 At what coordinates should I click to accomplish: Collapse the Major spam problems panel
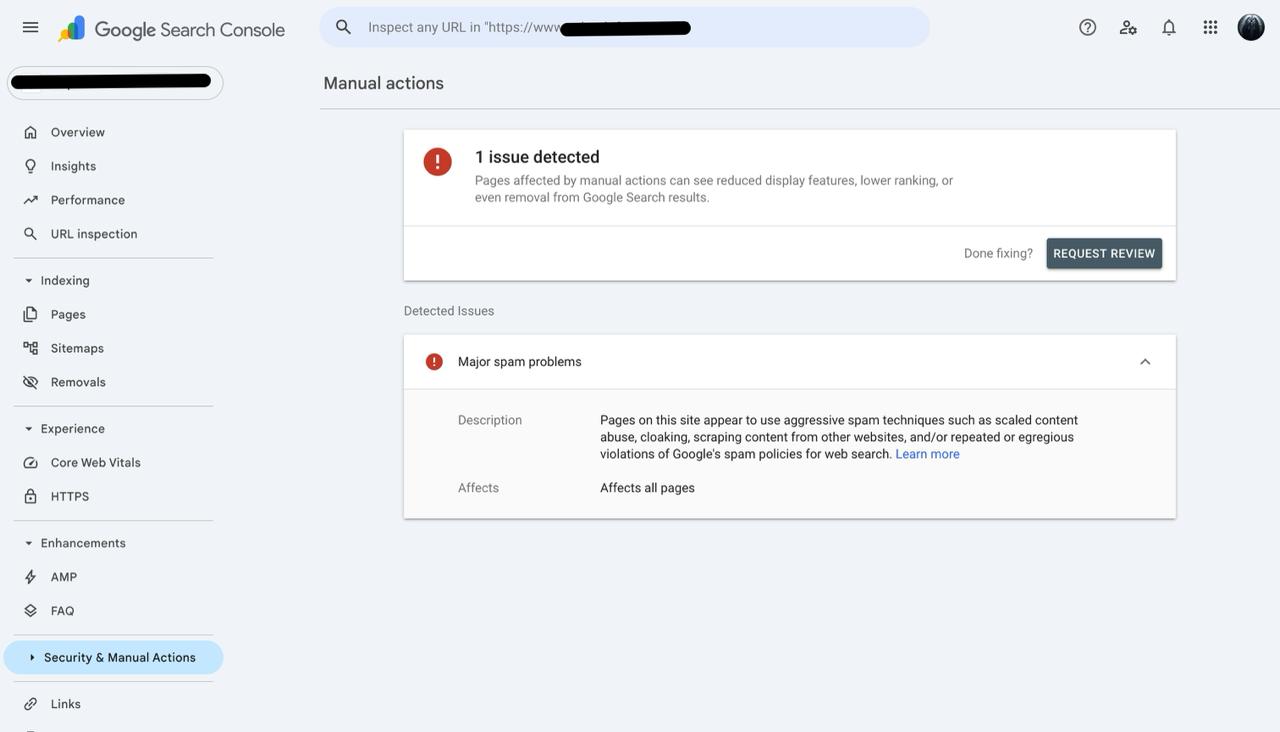click(x=1145, y=362)
